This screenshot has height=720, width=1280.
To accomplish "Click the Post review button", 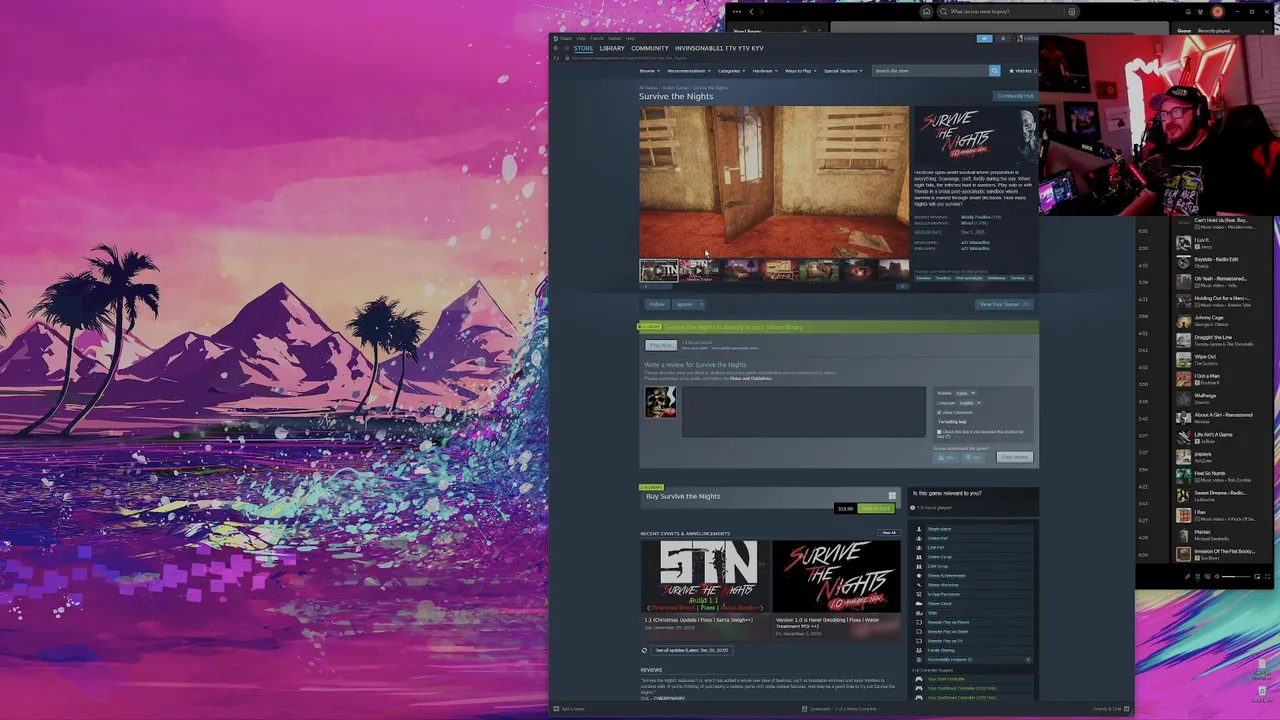I will [x=1014, y=457].
